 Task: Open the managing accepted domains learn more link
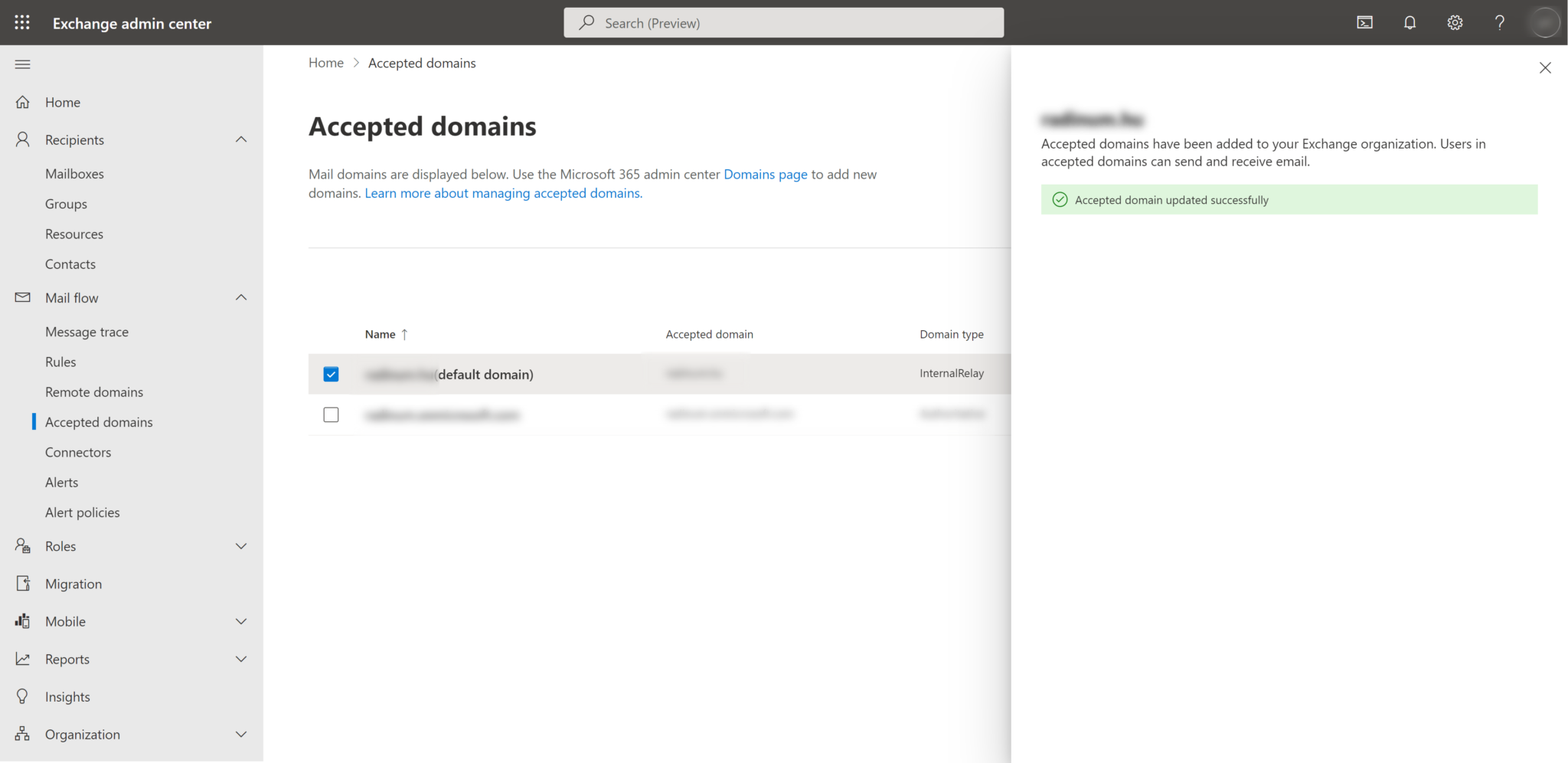(x=502, y=193)
